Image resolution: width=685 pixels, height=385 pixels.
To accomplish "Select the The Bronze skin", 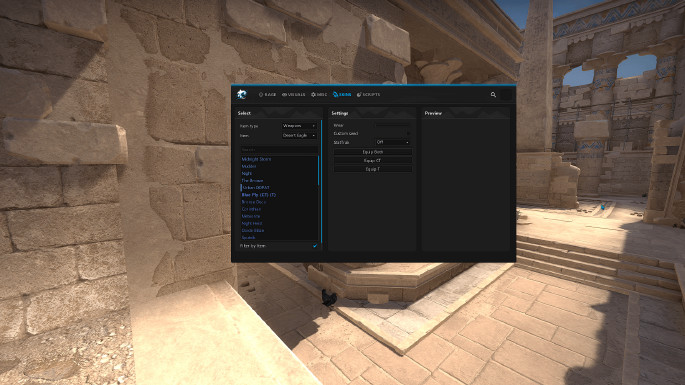I will 253,180.
